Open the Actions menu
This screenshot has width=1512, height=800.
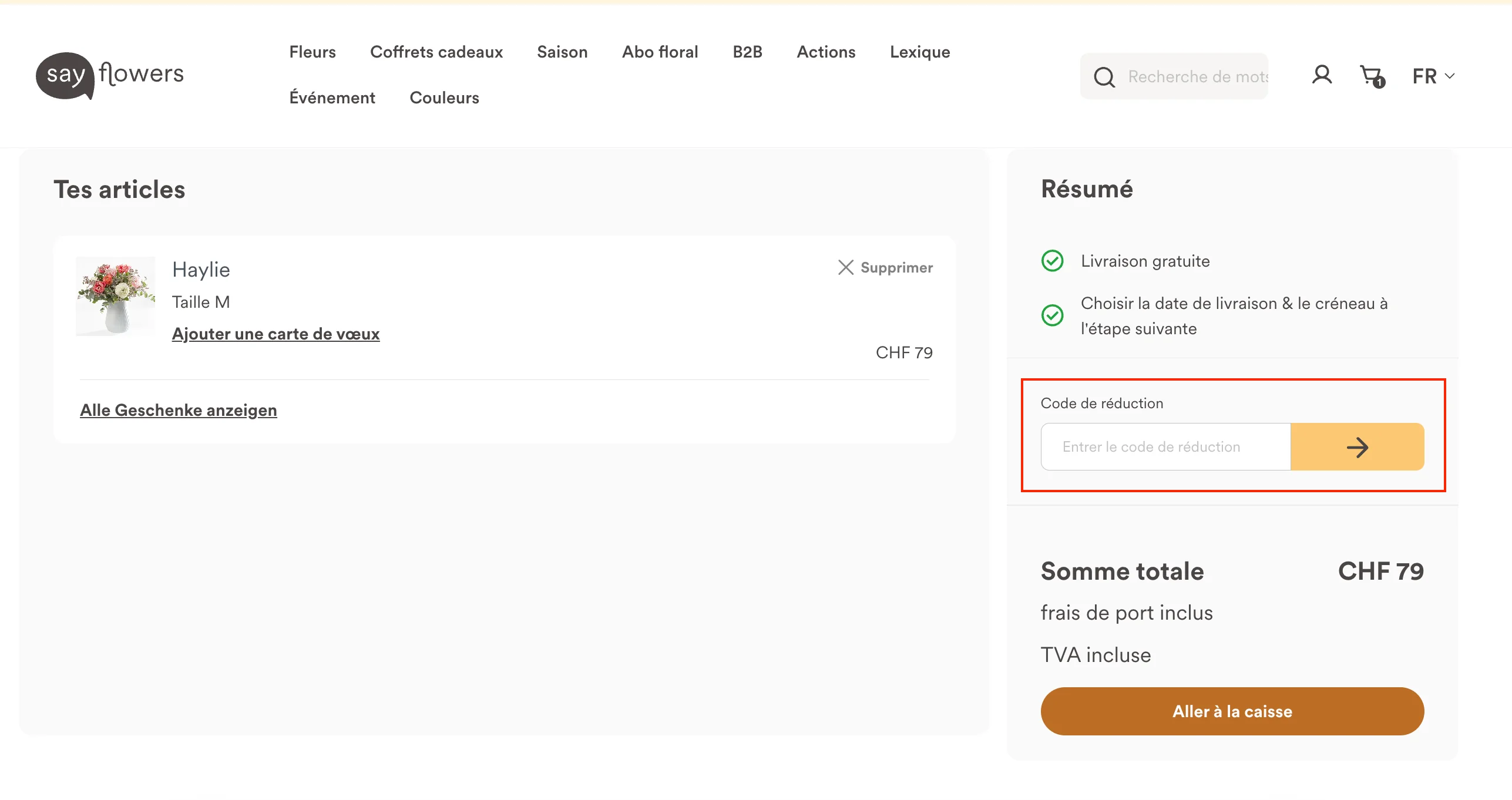[x=825, y=52]
